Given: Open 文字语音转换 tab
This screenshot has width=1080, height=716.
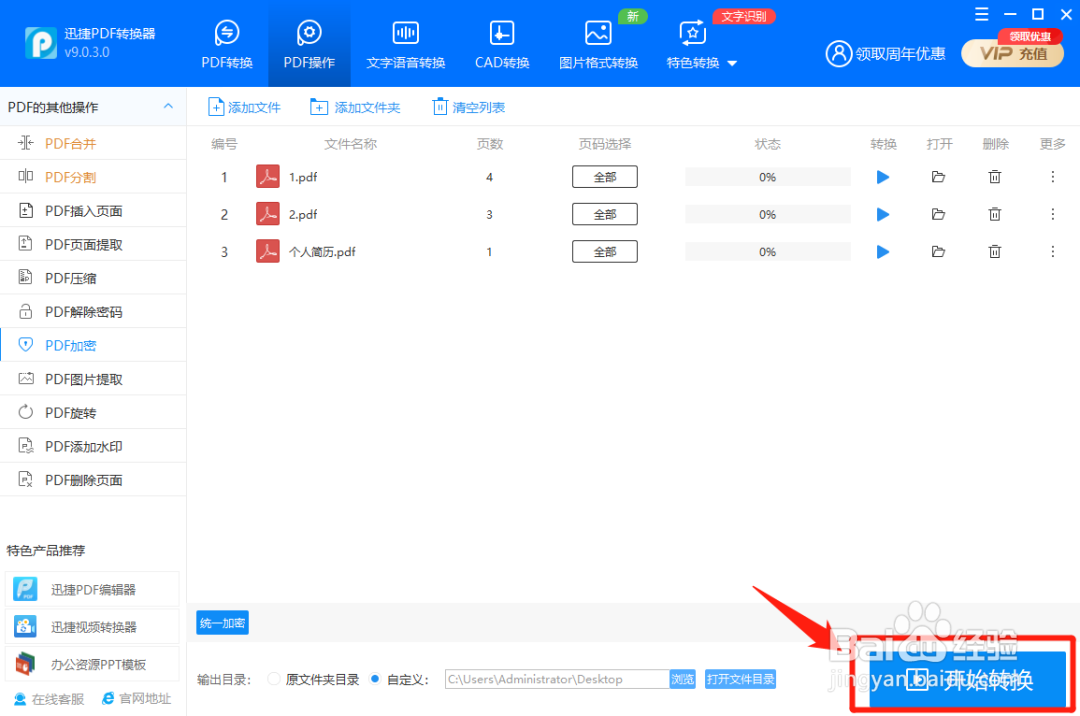Looking at the screenshot, I should tap(406, 45).
